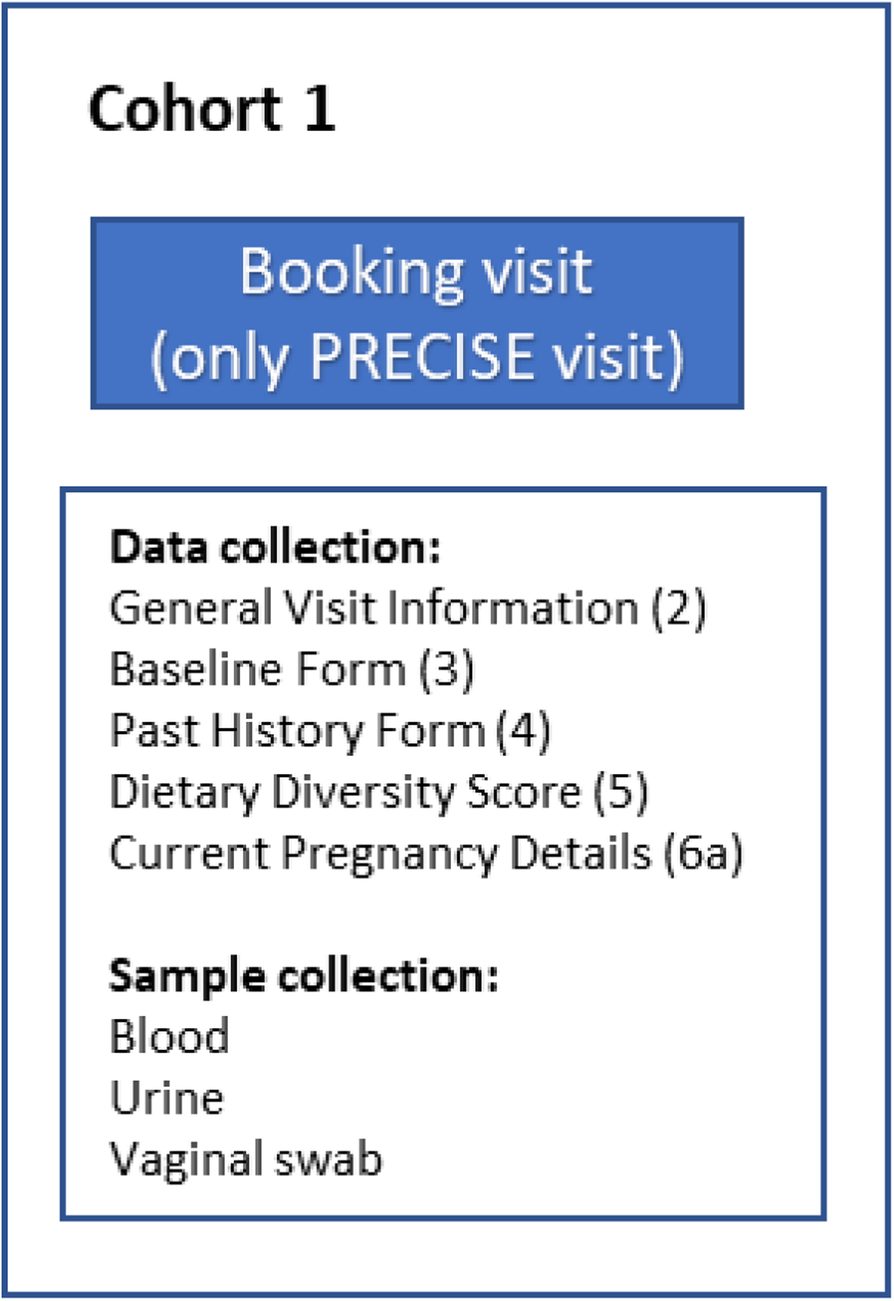This screenshot has height=1301, width=894.
Task: Select the Urine sample item
Action: click(x=167, y=1099)
